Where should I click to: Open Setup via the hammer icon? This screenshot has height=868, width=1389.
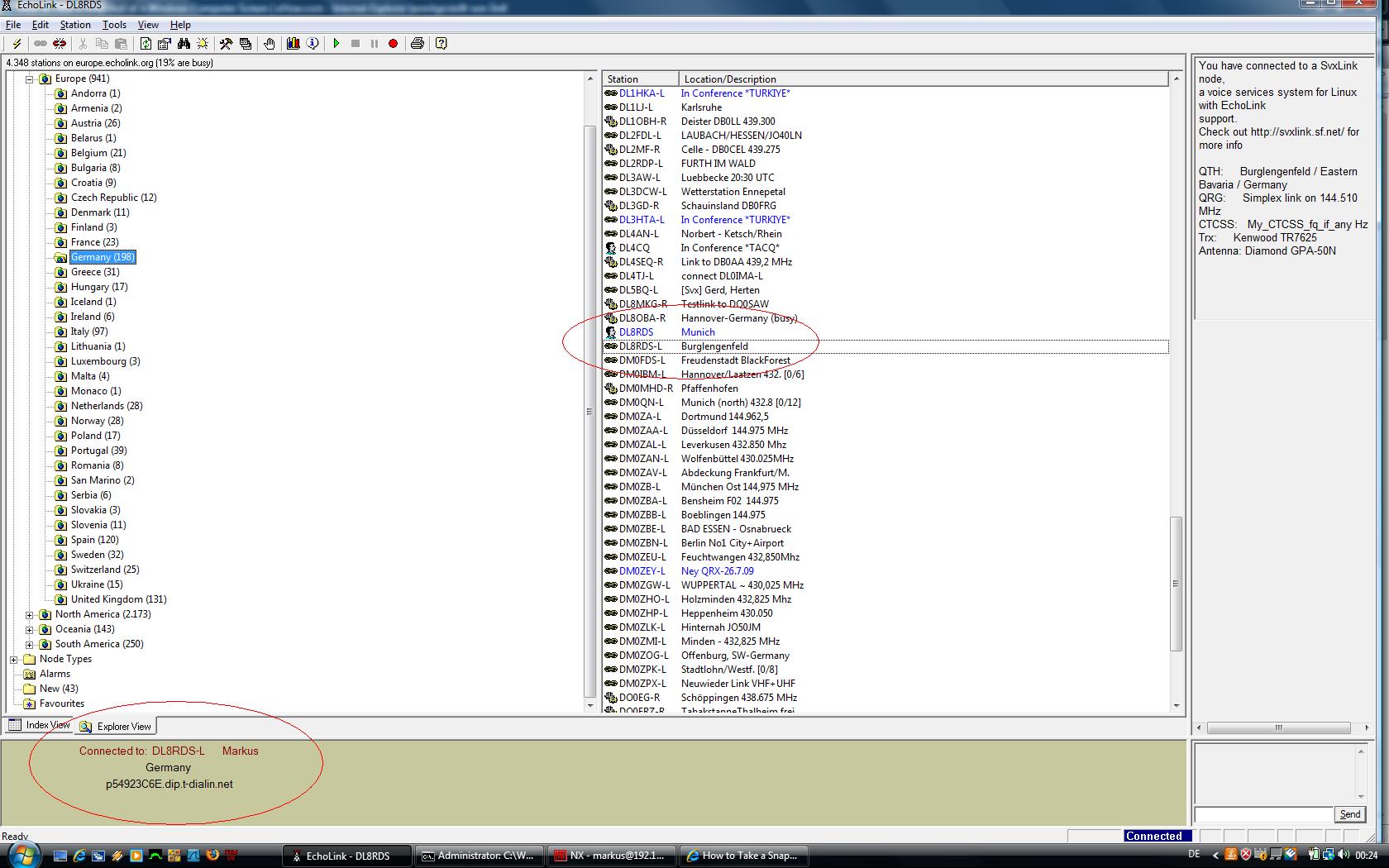tap(226, 44)
